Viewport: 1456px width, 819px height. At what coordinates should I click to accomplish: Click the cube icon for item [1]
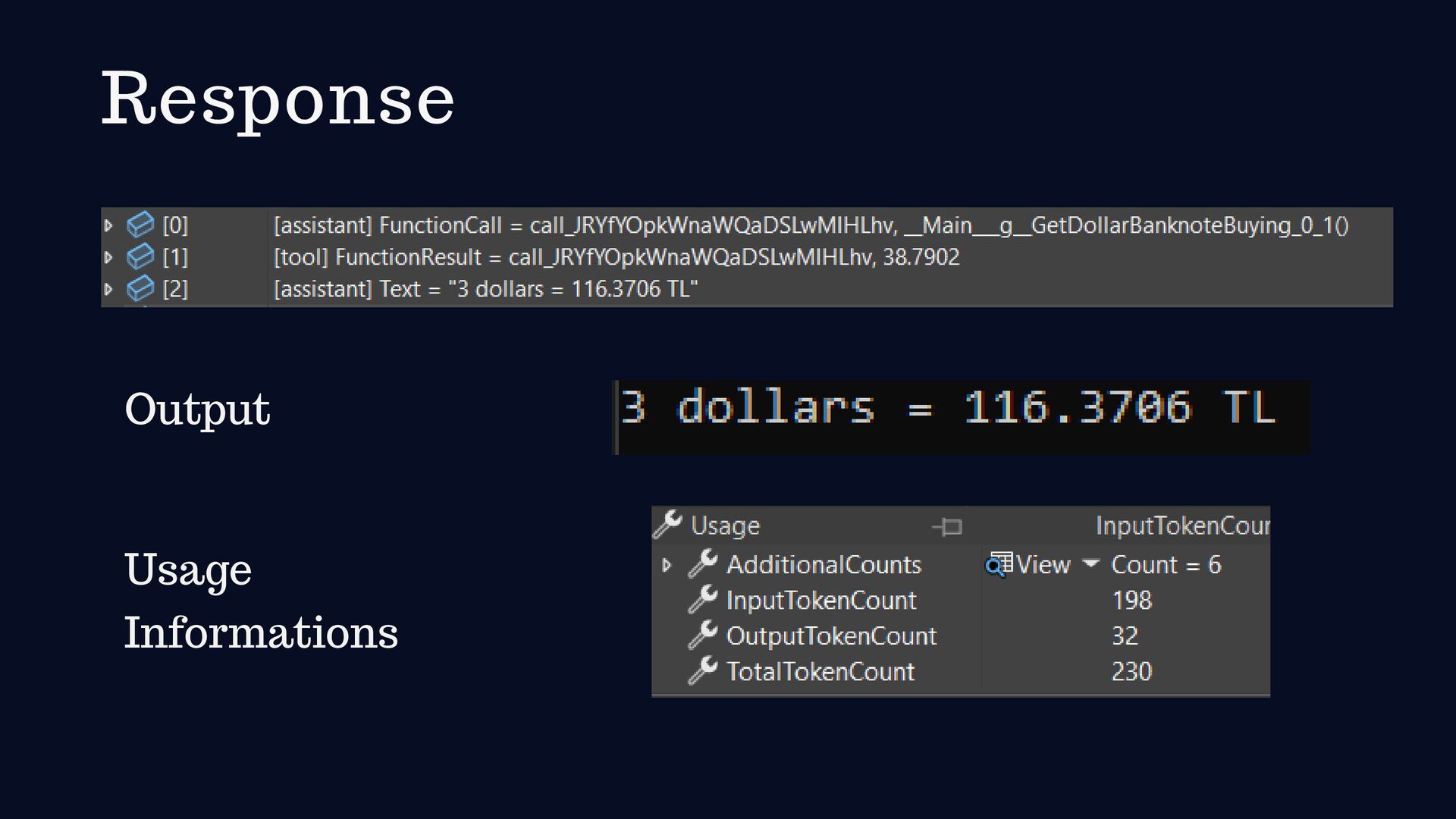140,257
